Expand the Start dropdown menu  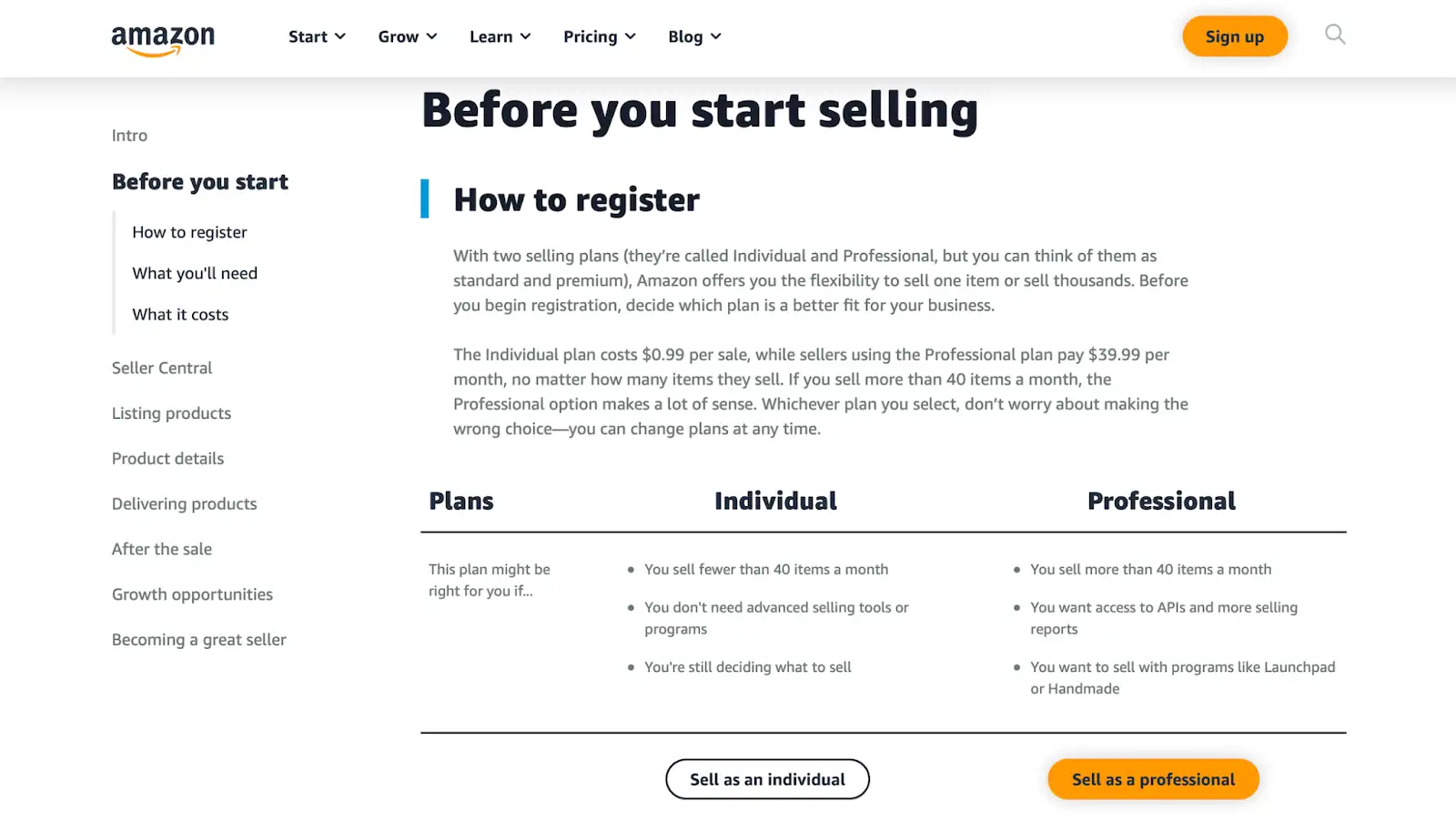(x=316, y=36)
